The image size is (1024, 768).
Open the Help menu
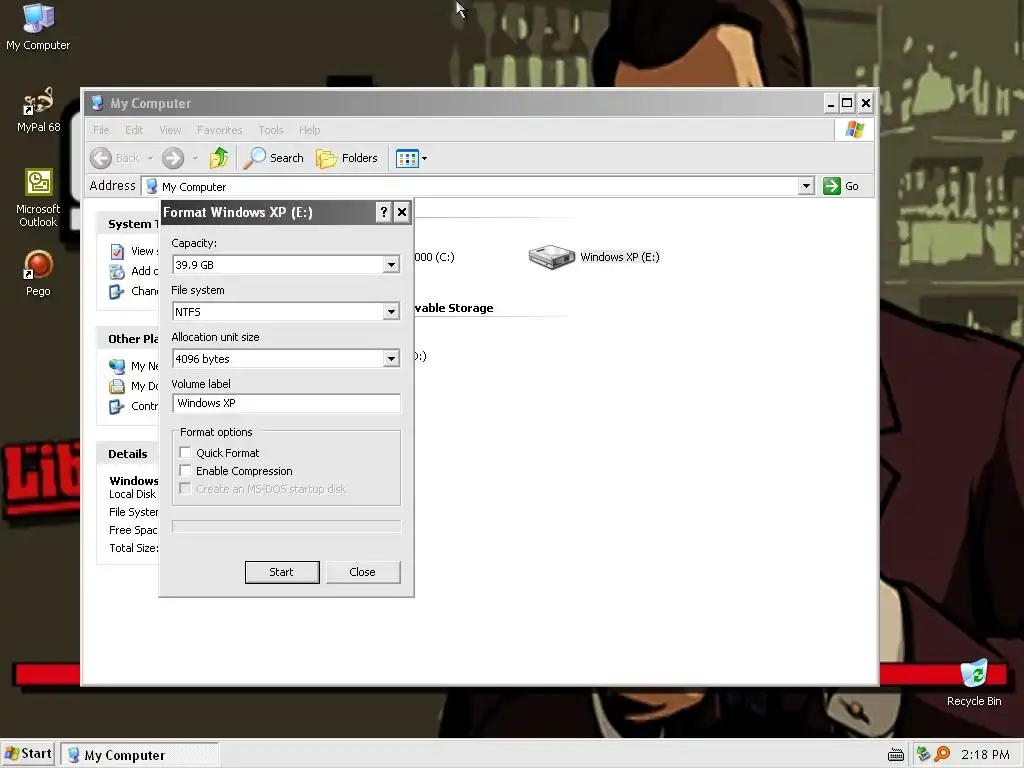click(x=310, y=130)
